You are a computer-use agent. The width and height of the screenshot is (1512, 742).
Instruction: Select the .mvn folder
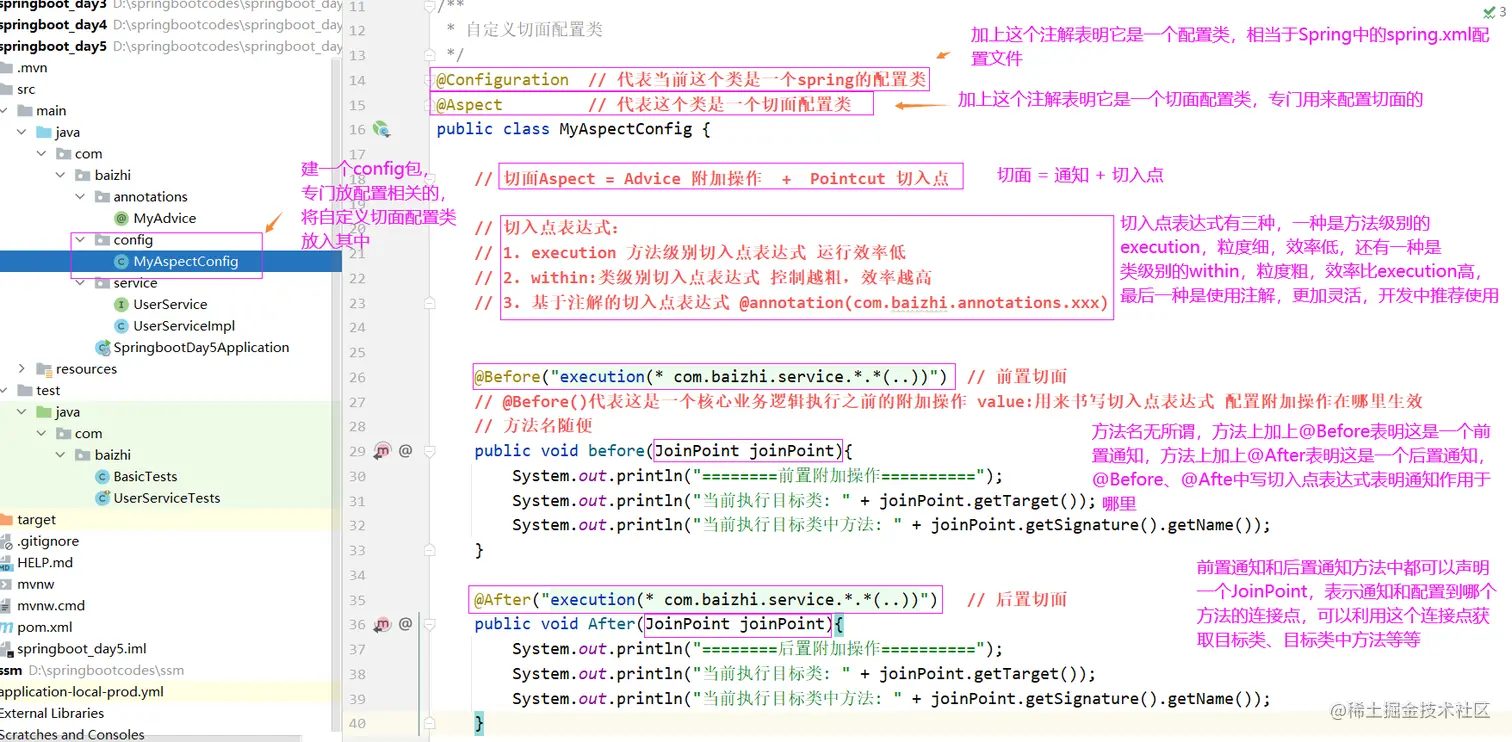click(x=32, y=68)
